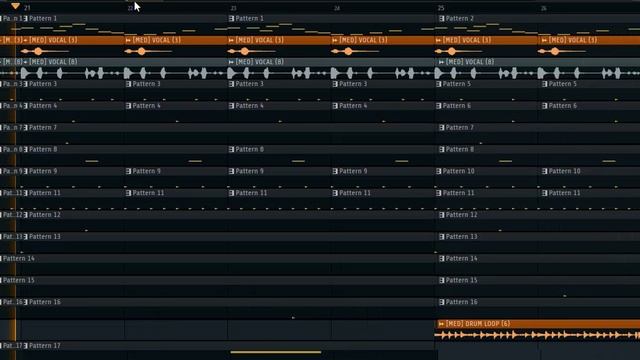
Task: Open clip menu icon of Pattern 1 at bar 23
Action: (x=231, y=18)
